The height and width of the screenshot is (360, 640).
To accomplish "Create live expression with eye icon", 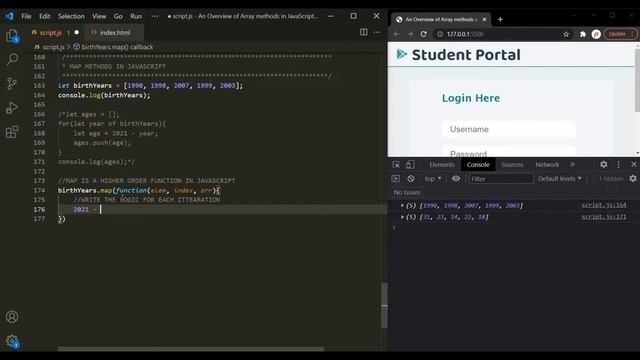I will click(x=456, y=179).
